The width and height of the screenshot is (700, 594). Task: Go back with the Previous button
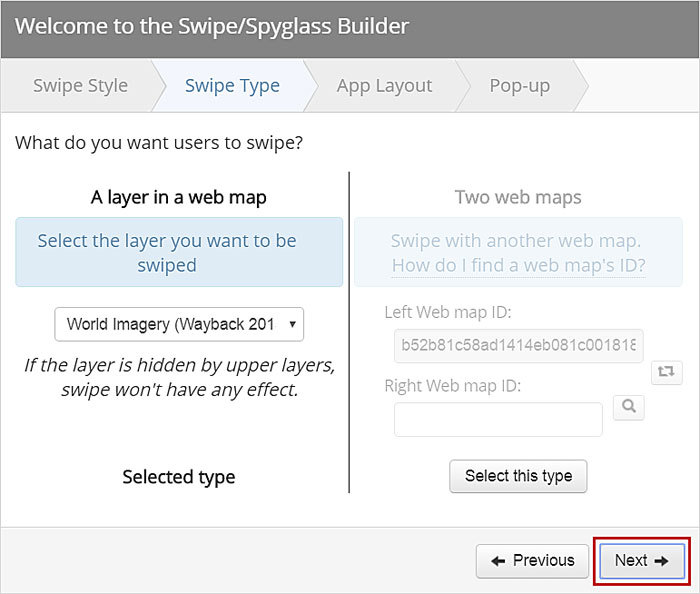[x=532, y=560]
